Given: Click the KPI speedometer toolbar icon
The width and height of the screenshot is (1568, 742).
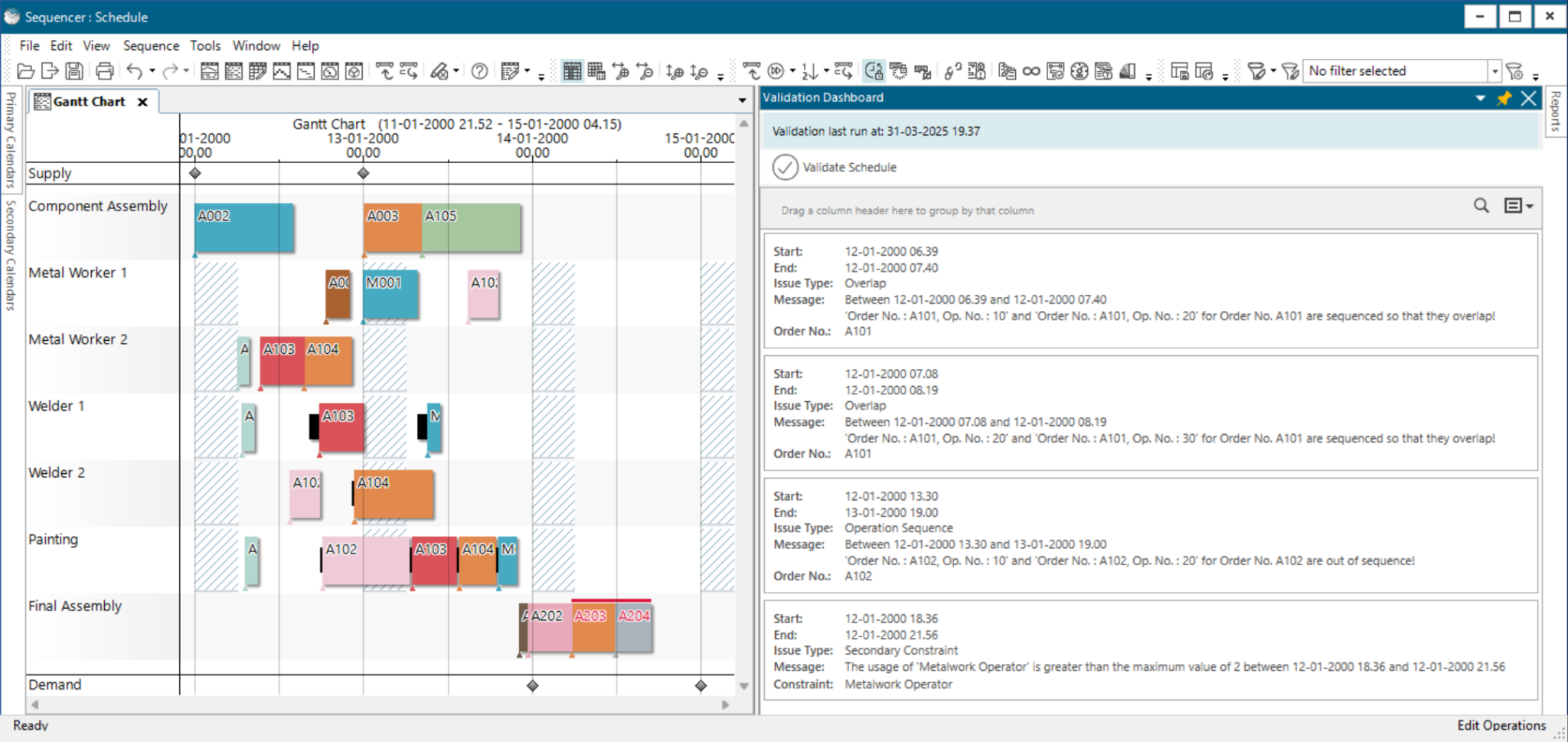Looking at the screenshot, I should click(1080, 71).
